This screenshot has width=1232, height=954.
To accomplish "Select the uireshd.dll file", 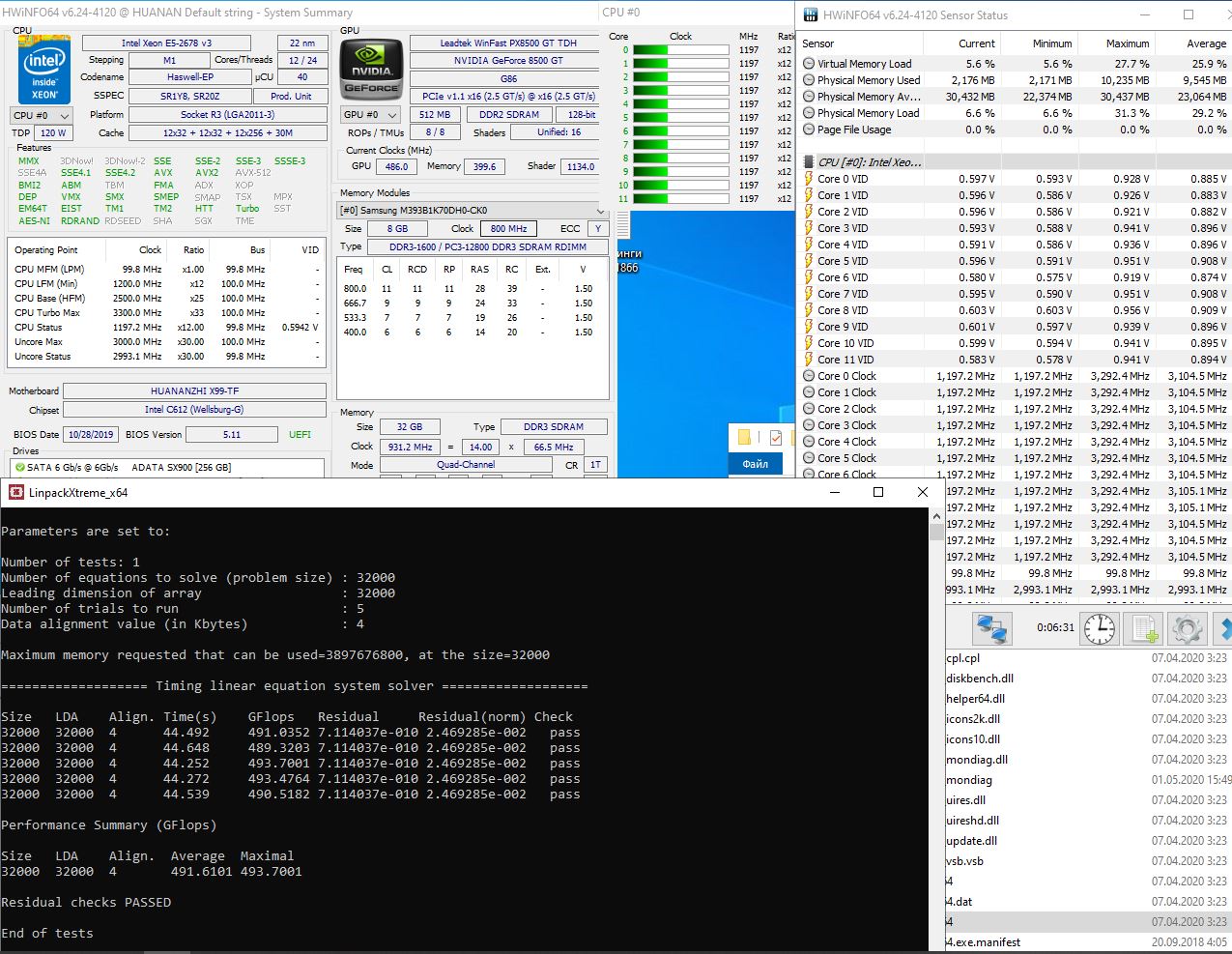I will tap(973, 821).
